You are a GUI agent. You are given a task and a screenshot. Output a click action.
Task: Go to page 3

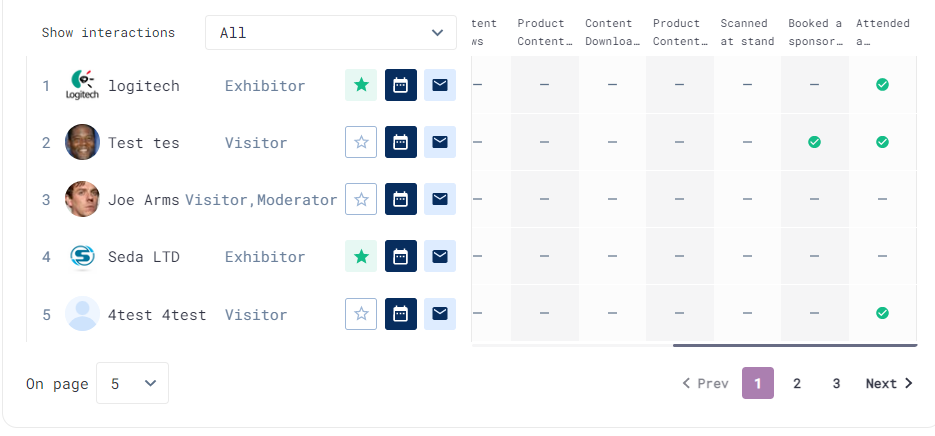coord(836,384)
